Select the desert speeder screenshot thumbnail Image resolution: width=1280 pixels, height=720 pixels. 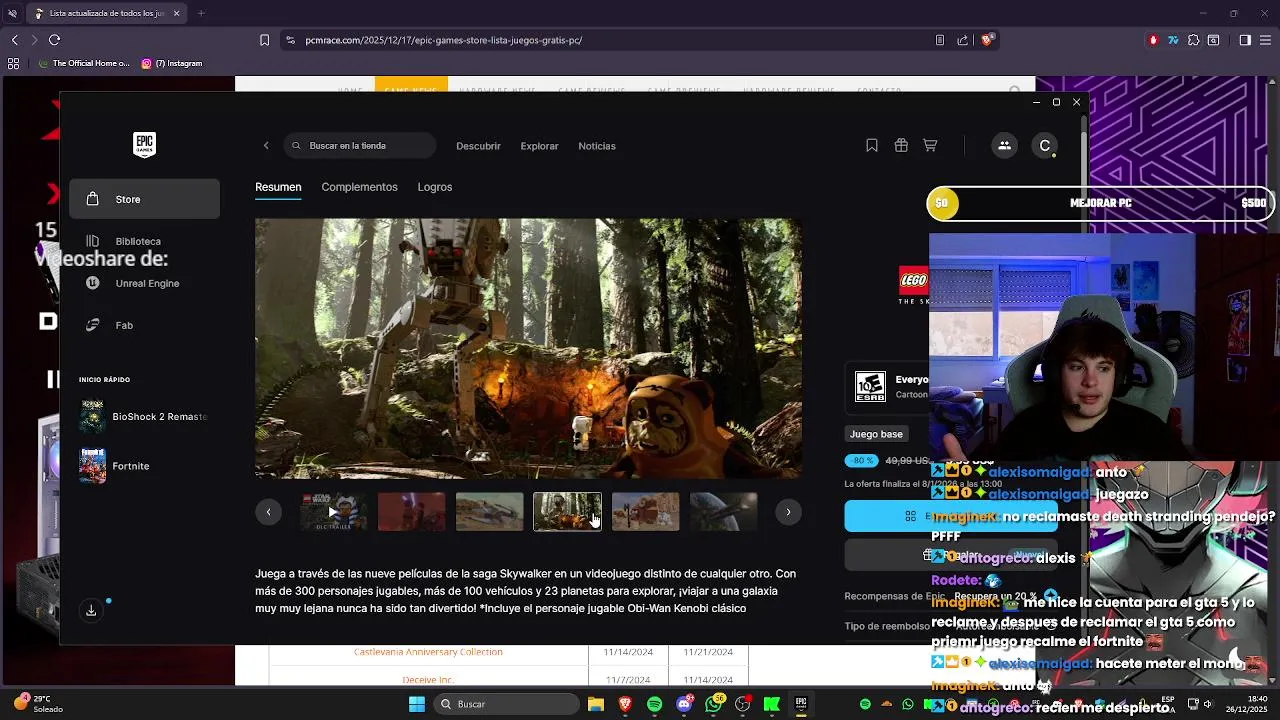(x=489, y=512)
